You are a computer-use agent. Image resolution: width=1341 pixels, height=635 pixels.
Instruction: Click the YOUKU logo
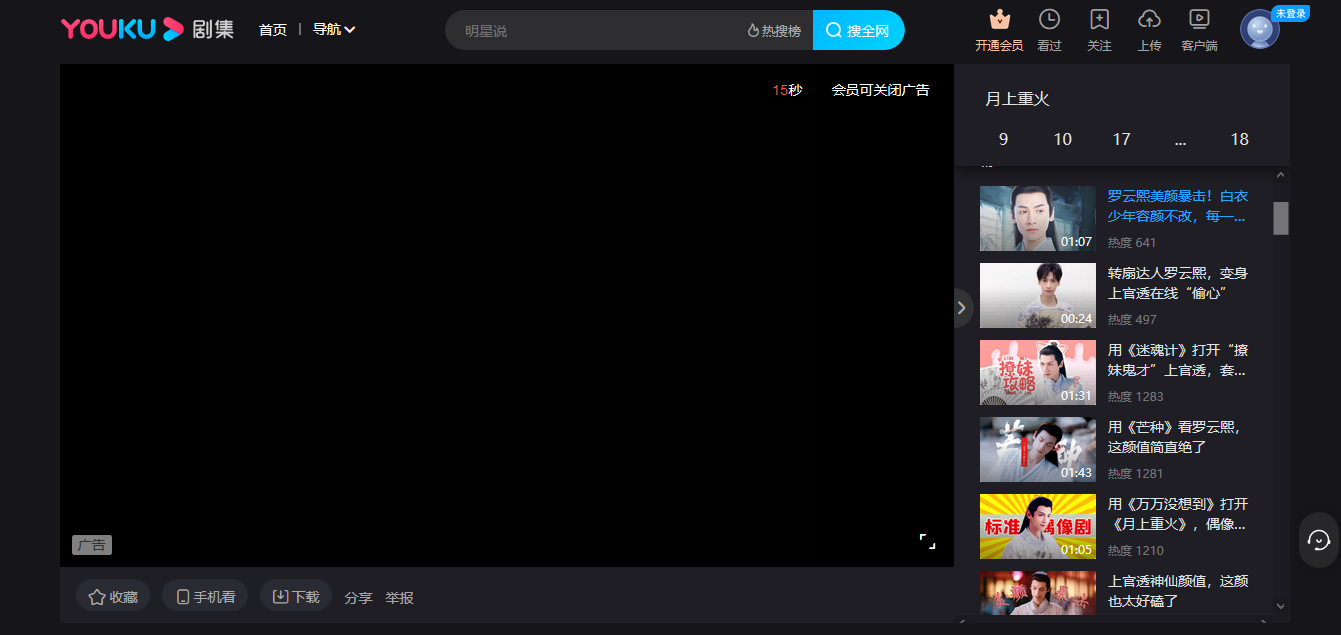(x=123, y=29)
